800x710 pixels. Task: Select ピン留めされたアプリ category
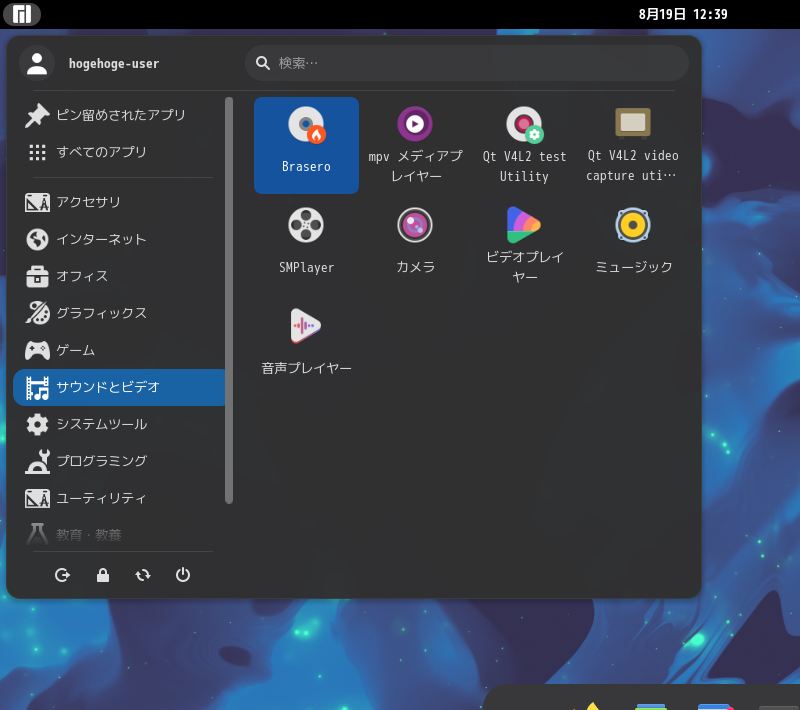[x=119, y=115]
